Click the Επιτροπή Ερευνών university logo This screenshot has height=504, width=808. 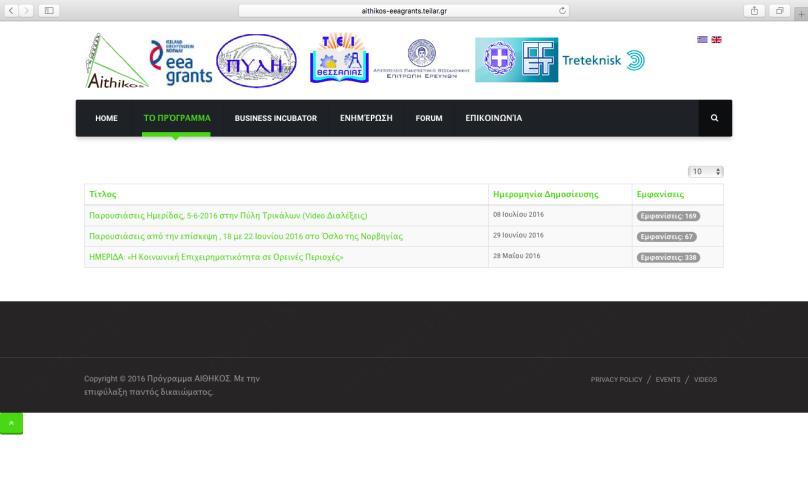pos(422,59)
